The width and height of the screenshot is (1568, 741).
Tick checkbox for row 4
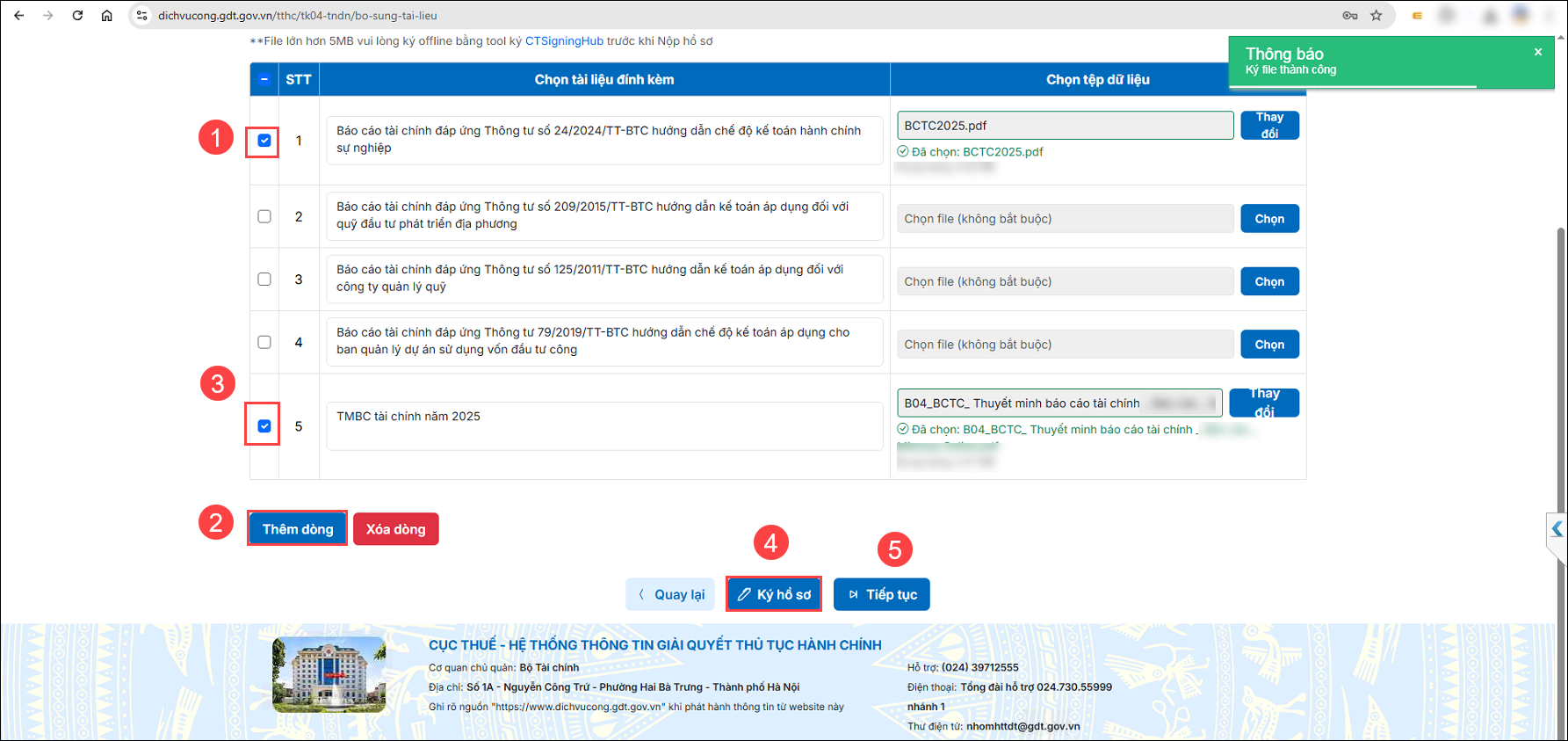[264, 342]
